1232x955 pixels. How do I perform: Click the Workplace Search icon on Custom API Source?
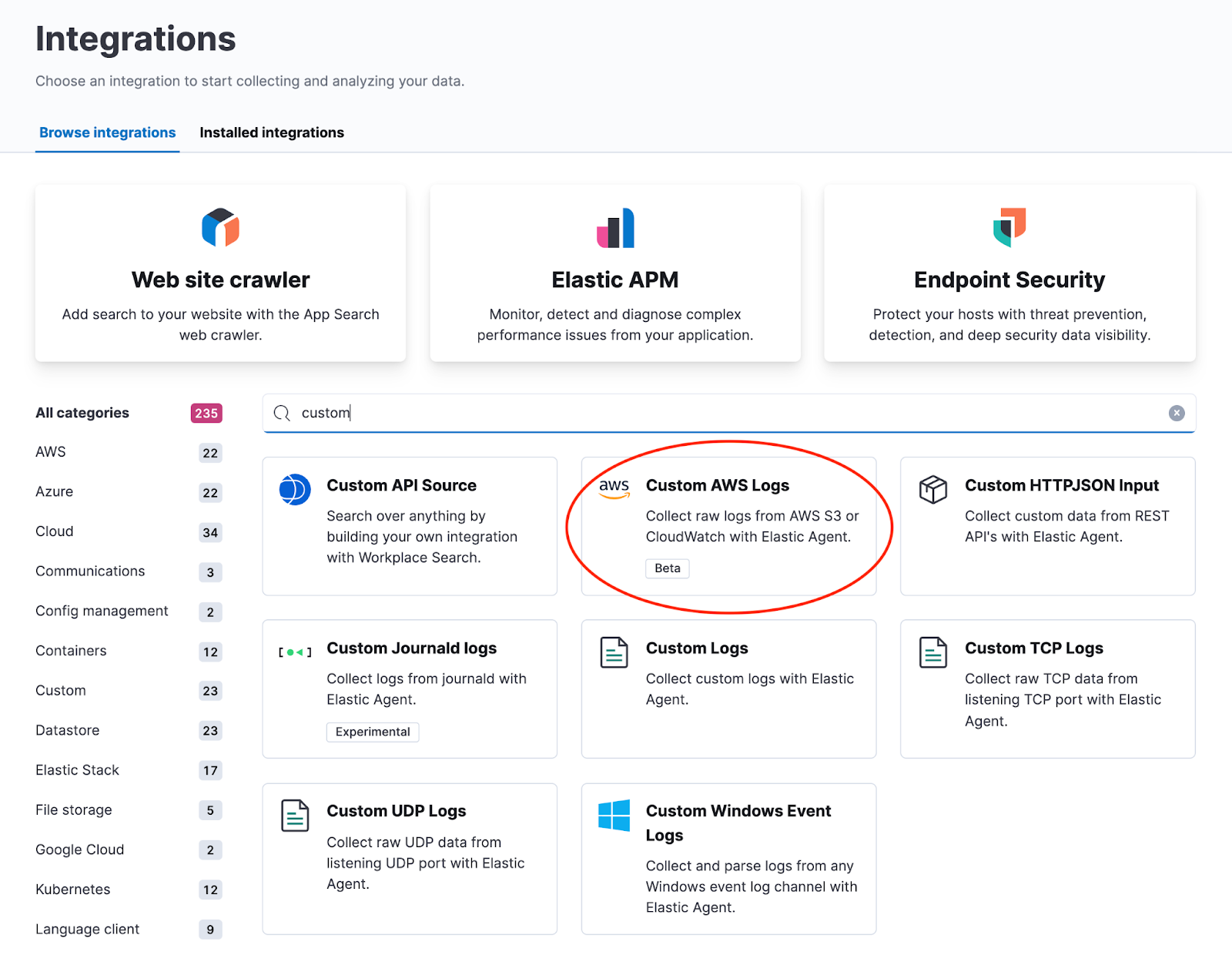(295, 488)
